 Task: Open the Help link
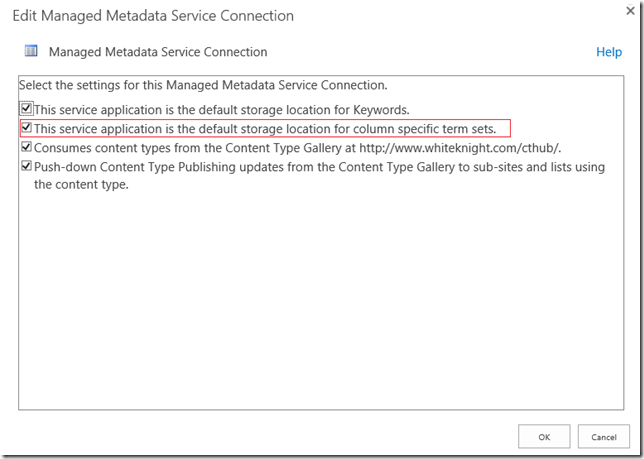click(x=608, y=52)
